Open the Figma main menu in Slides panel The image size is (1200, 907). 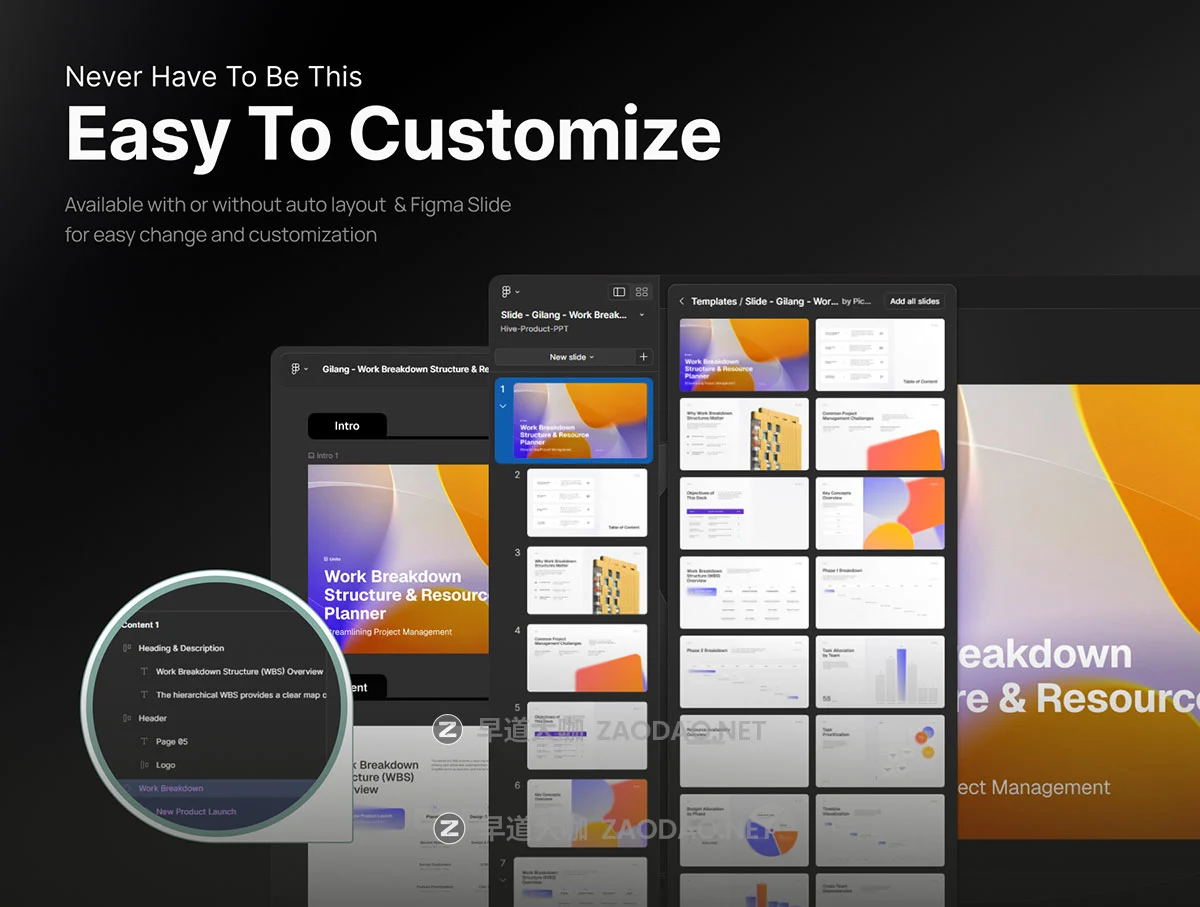point(510,292)
